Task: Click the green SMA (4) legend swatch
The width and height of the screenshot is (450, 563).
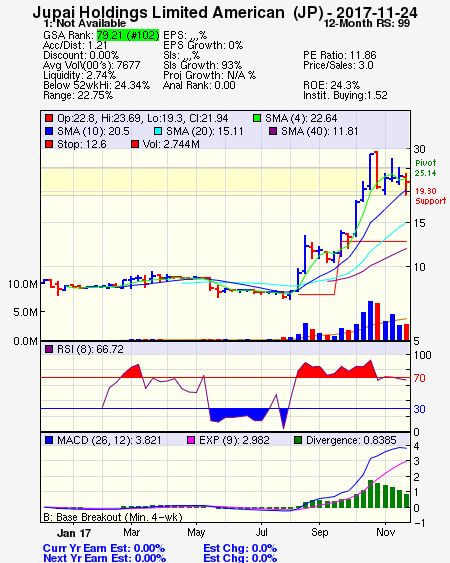Action: point(256,118)
